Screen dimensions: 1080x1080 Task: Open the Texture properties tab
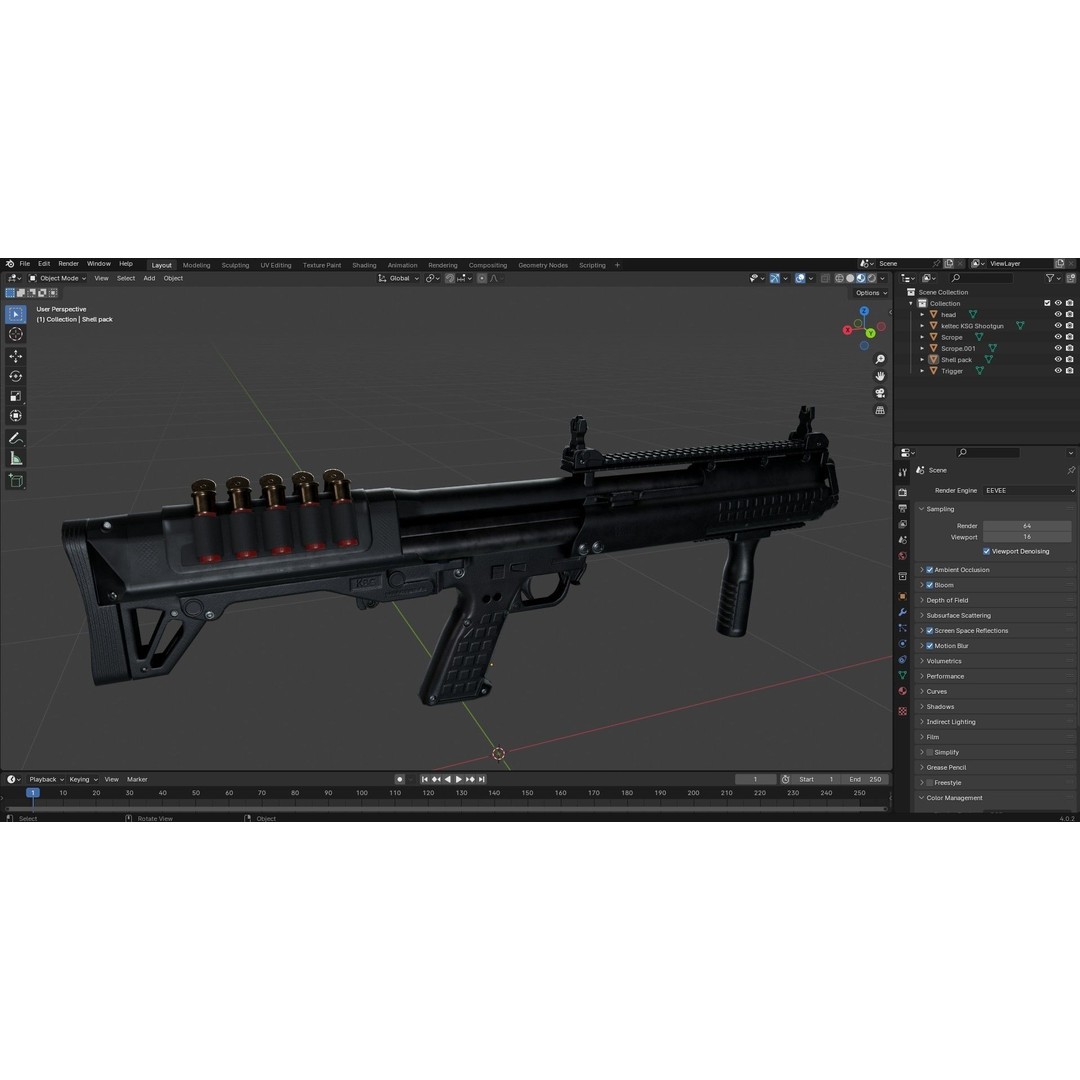pos(902,711)
